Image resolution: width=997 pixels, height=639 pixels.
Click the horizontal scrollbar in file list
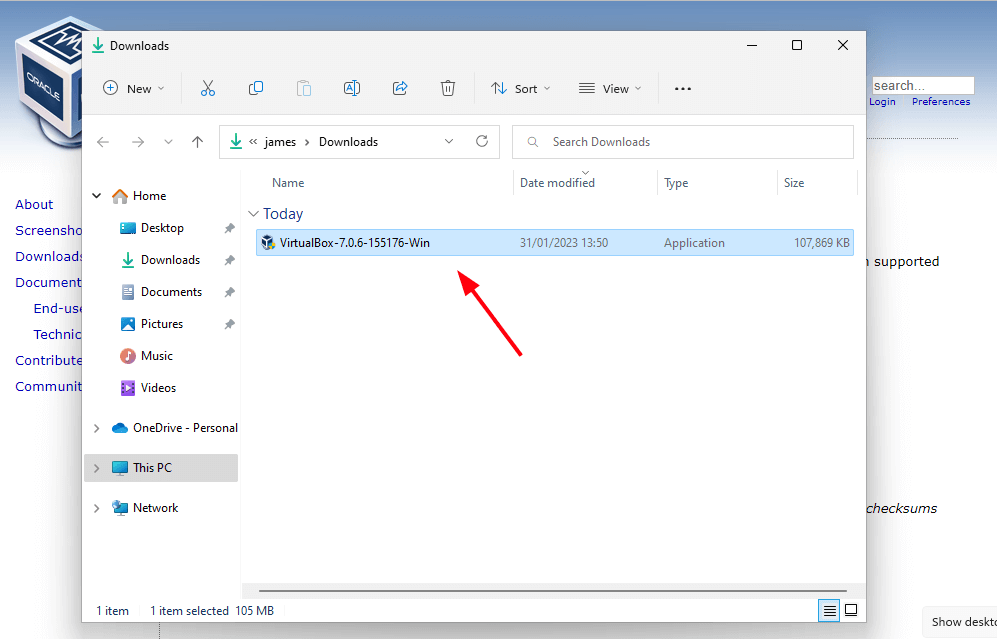pos(552,591)
